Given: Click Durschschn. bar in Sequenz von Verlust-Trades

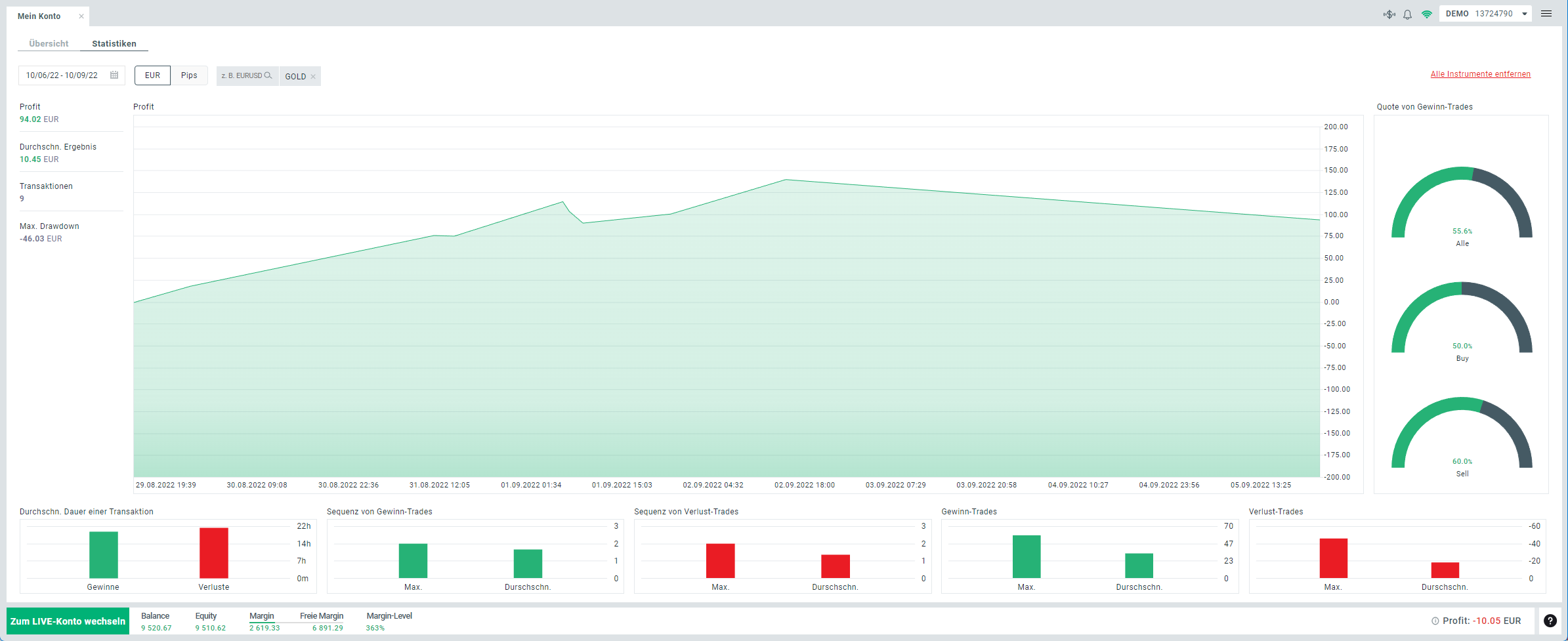Looking at the screenshot, I should click(836, 567).
